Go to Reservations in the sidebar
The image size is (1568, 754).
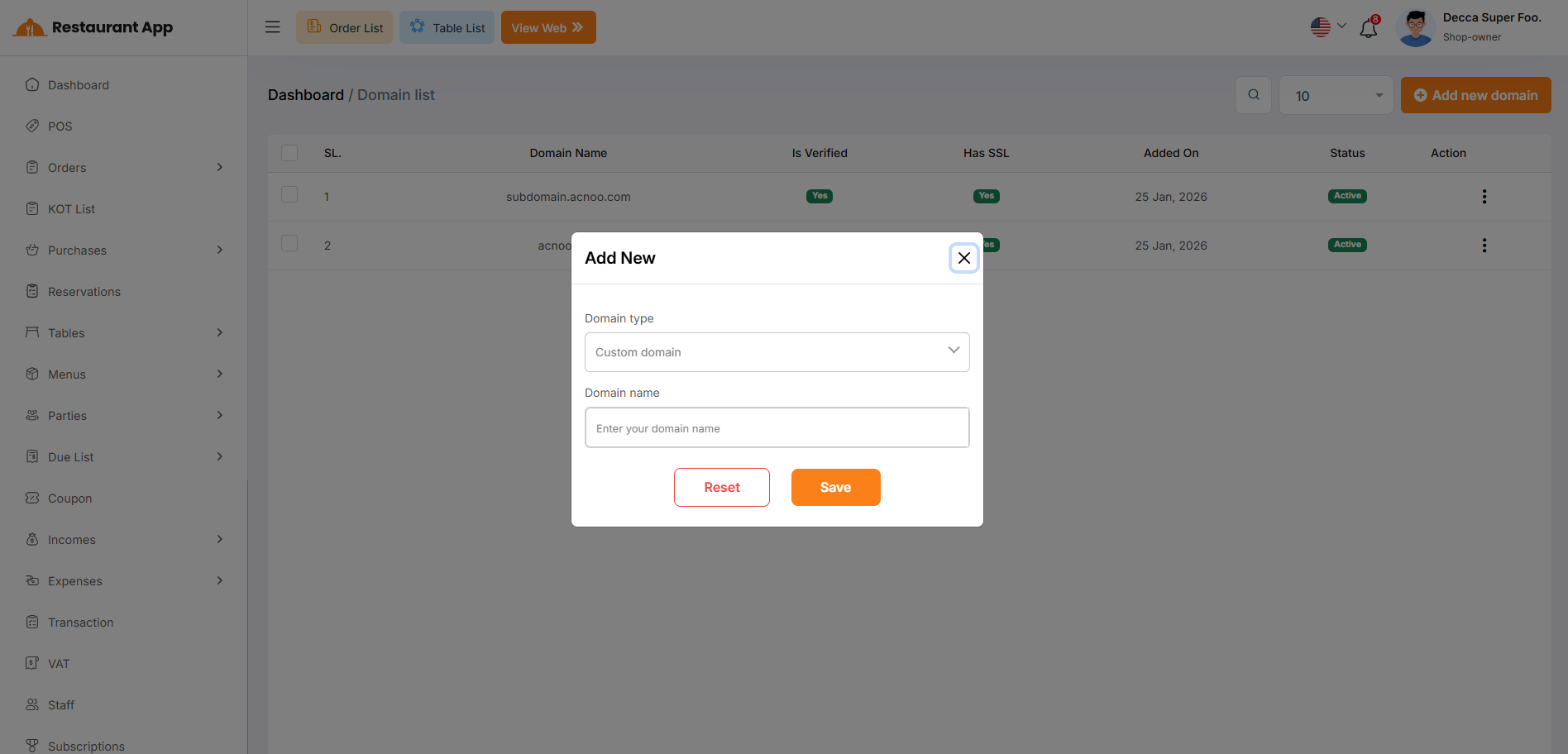click(x=84, y=292)
